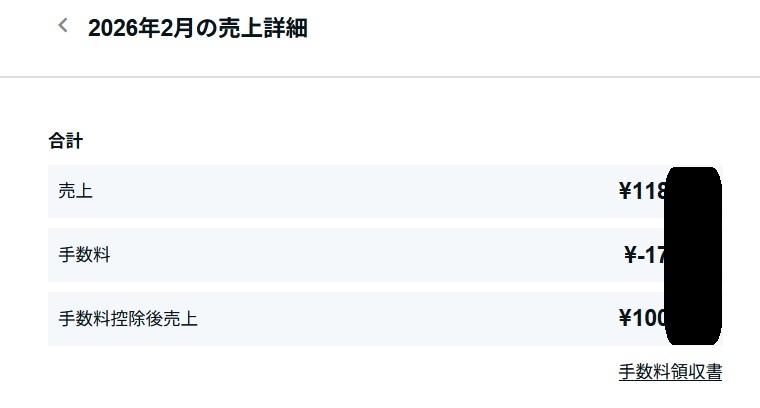Image resolution: width=760 pixels, height=408 pixels.
Task: Click the ¥-17 fee amount
Action: 645,255
